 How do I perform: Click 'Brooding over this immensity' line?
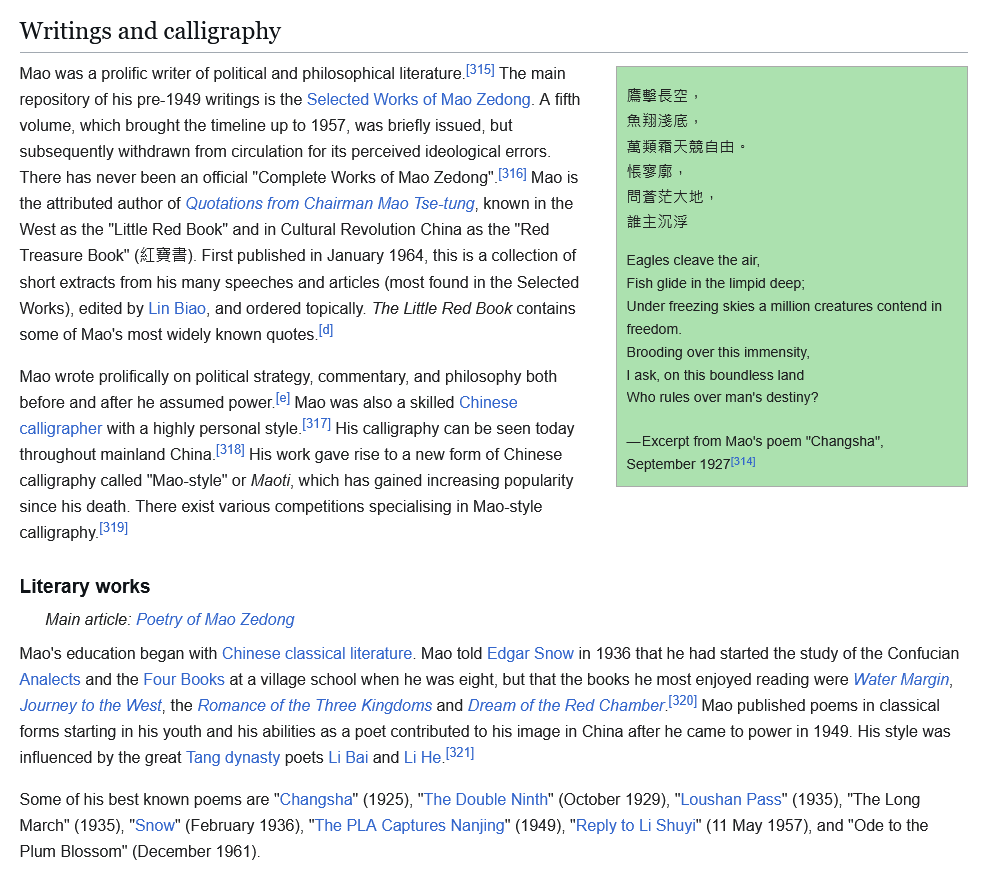point(718,352)
